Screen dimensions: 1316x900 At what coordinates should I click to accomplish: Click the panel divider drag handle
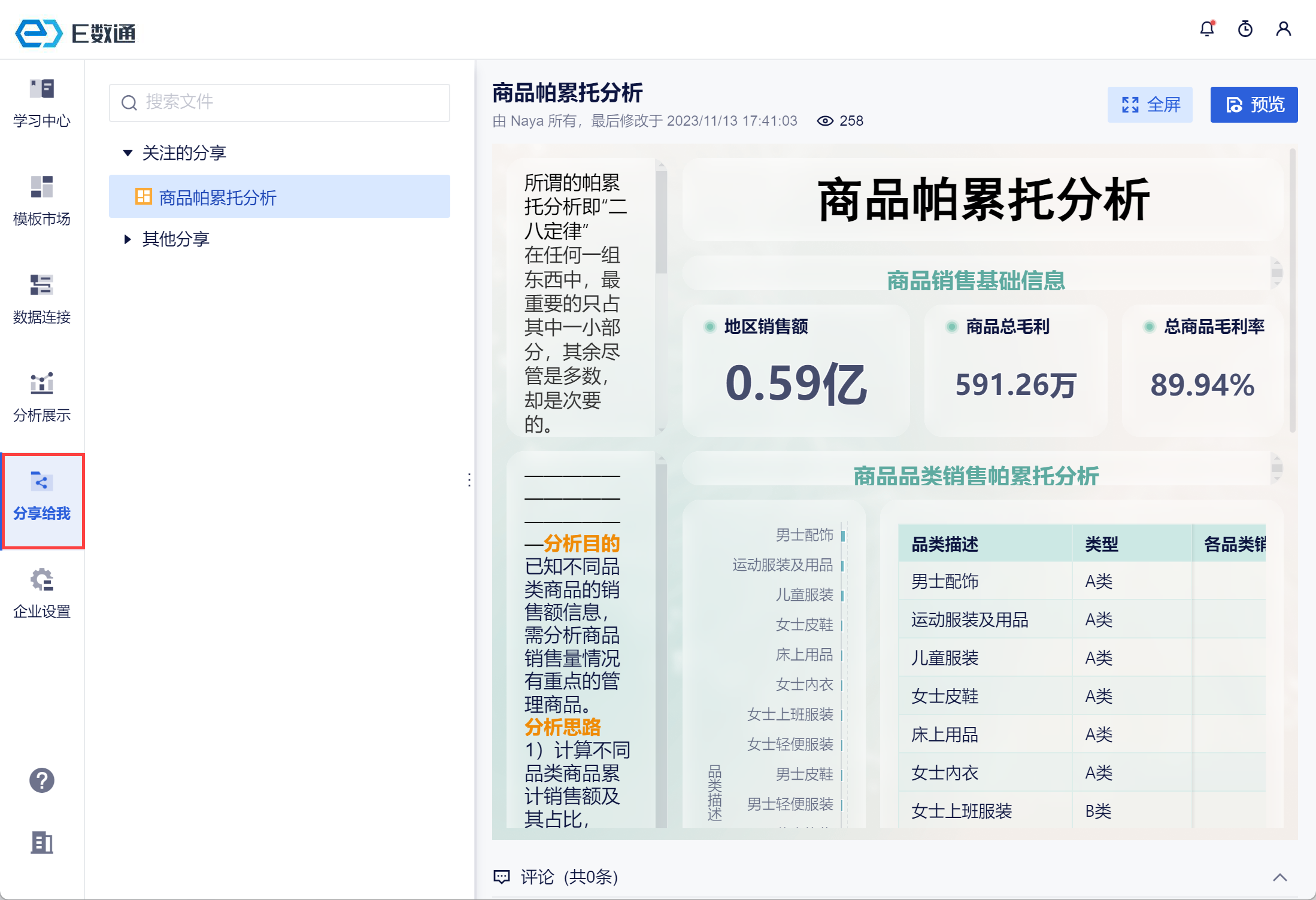pyautogui.click(x=469, y=480)
